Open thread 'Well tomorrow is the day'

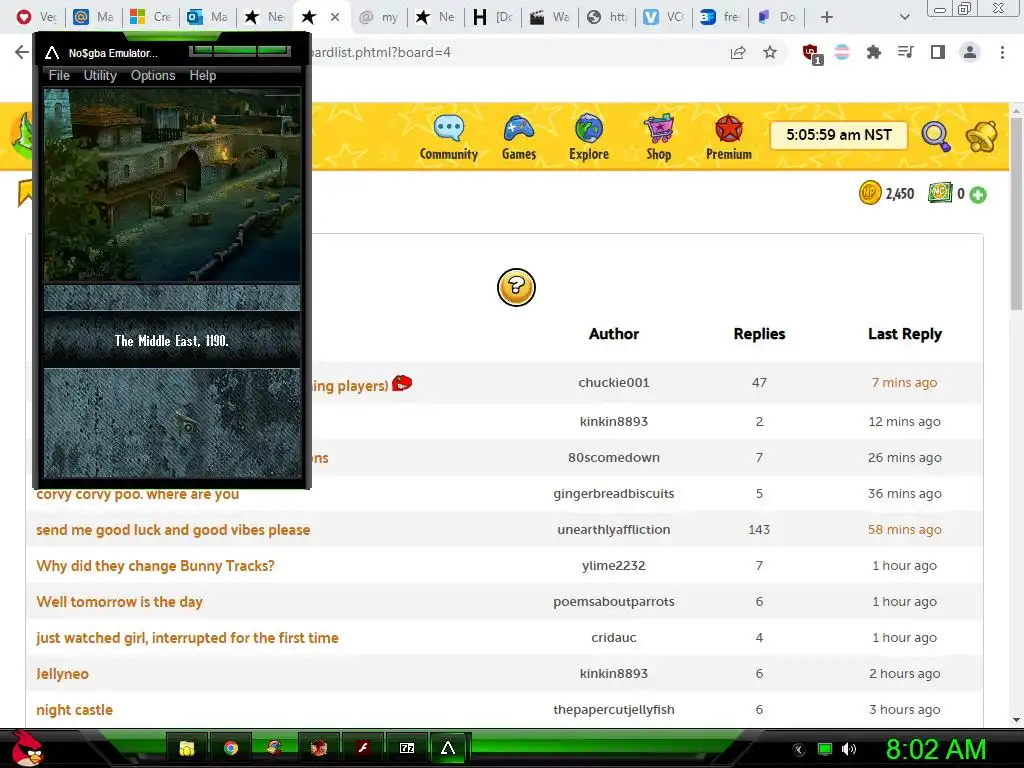tap(120, 601)
